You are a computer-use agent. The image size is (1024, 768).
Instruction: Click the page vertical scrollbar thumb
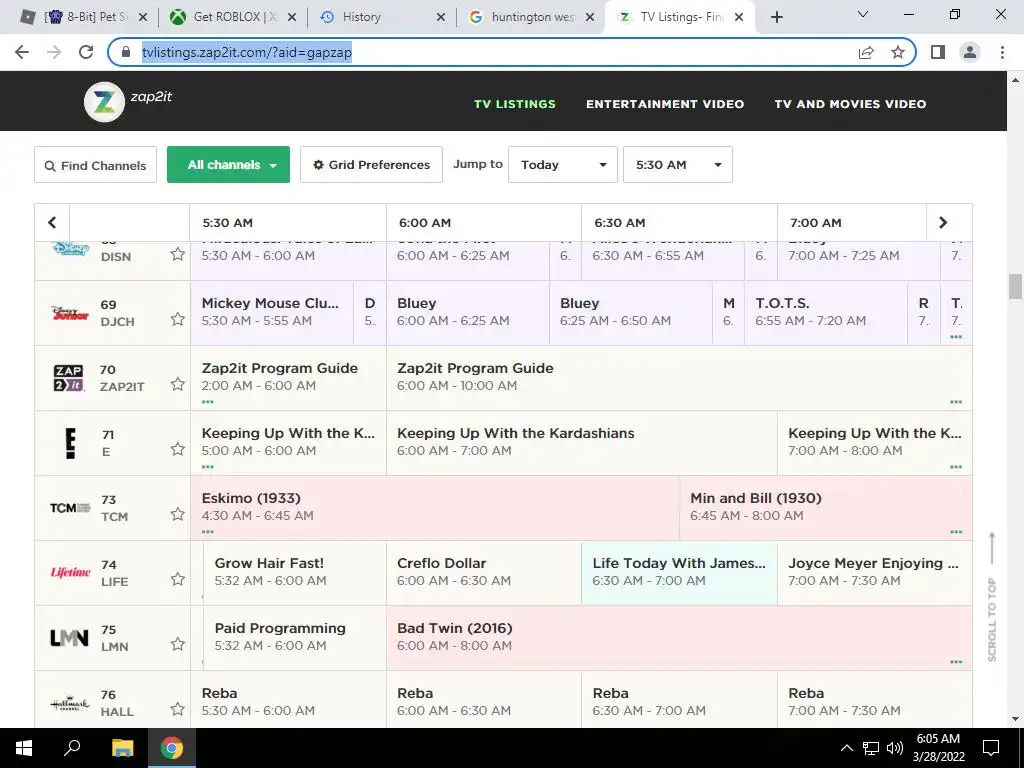click(x=1015, y=286)
